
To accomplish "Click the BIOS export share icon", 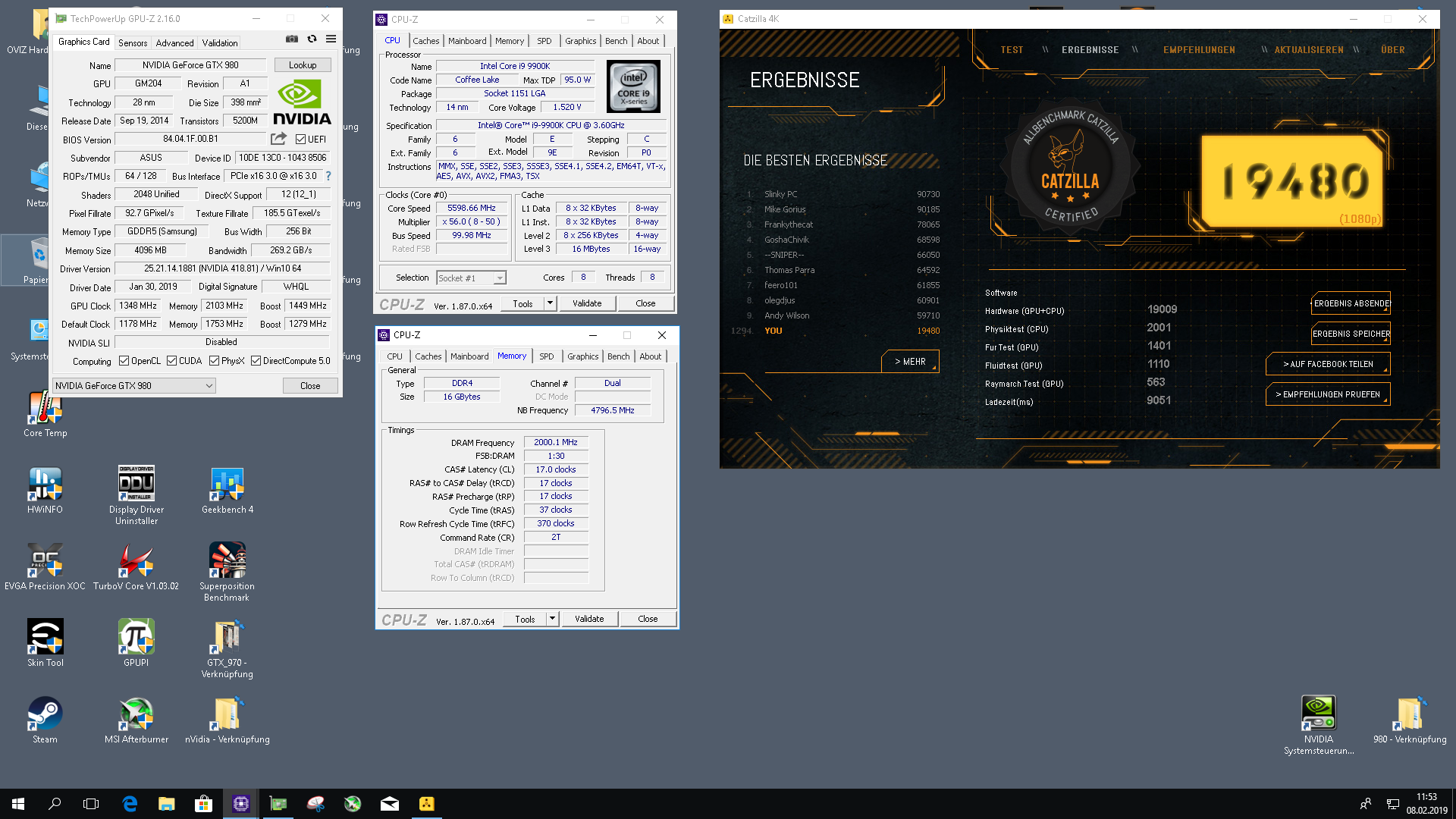I will 278,139.
